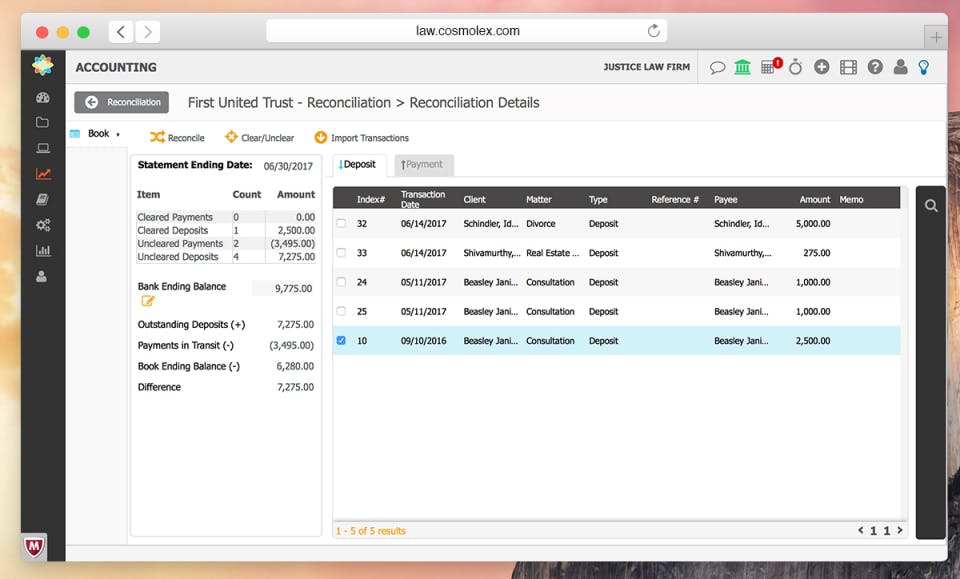Edit Bank Ending Balance with pencil icon
960x579 pixels.
point(148,301)
